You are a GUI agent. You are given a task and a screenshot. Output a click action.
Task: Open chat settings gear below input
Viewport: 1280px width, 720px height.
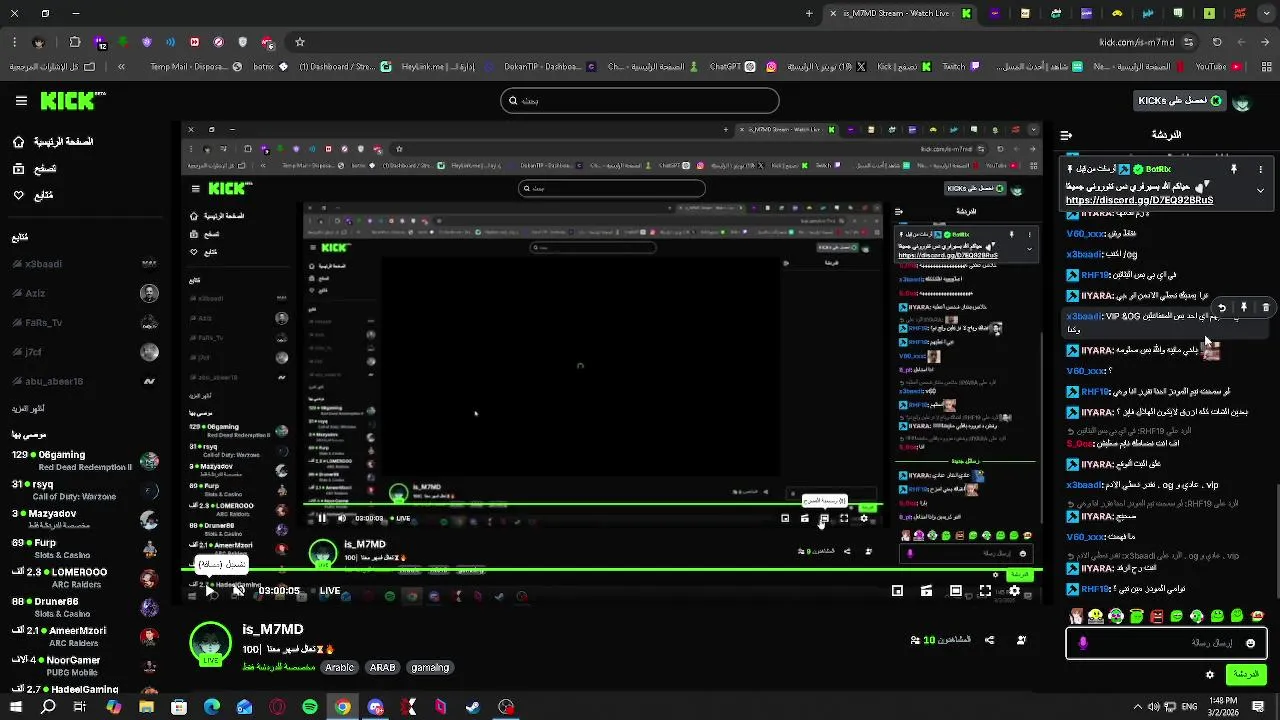[x=1210, y=675]
